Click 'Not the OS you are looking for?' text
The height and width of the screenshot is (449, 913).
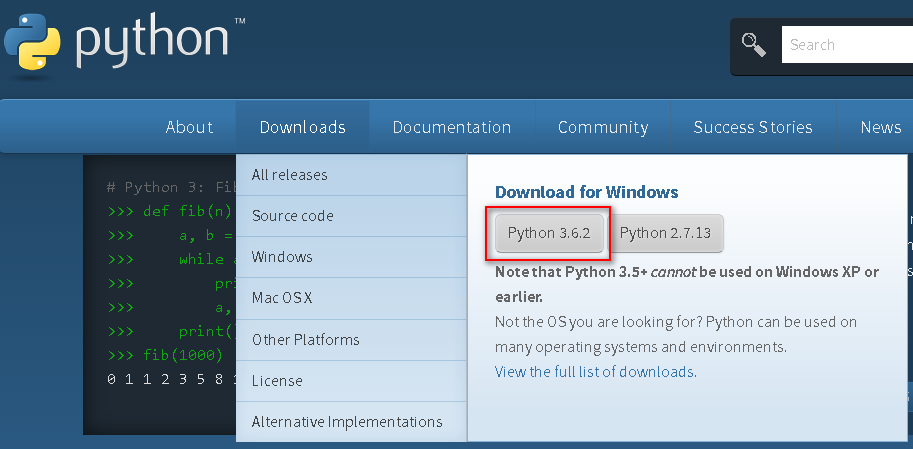pyautogui.click(x=599, y=322)
